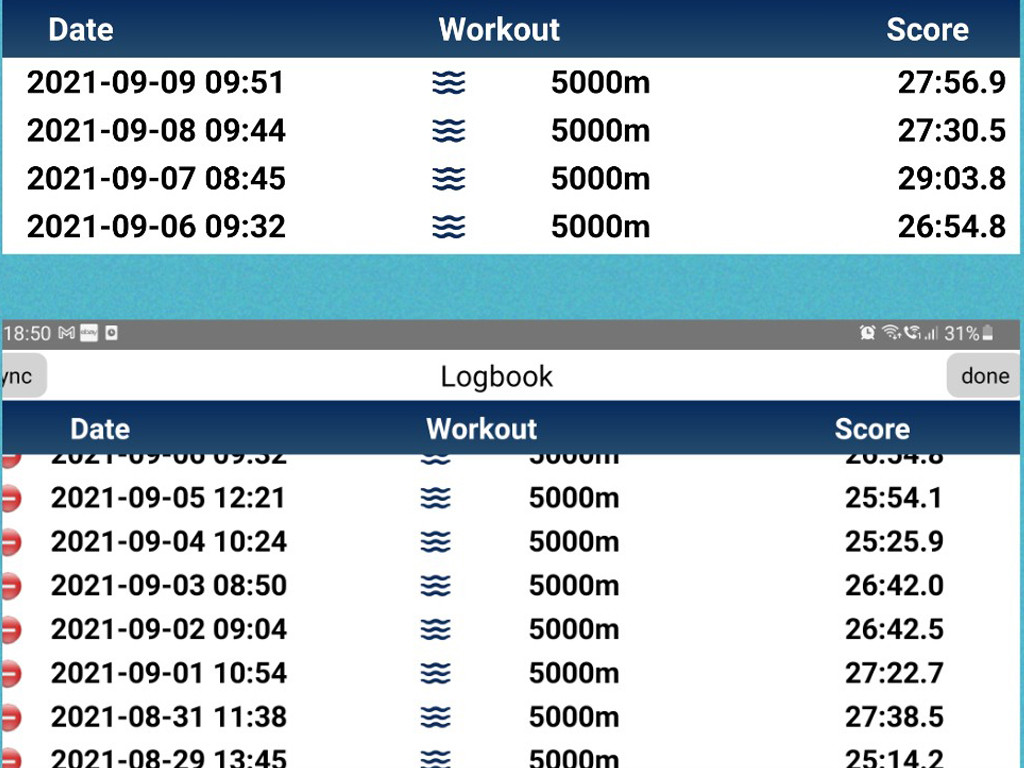
Task: Open the 2021-09-09 09:51 workout row
Action: [x=155, y=83]
